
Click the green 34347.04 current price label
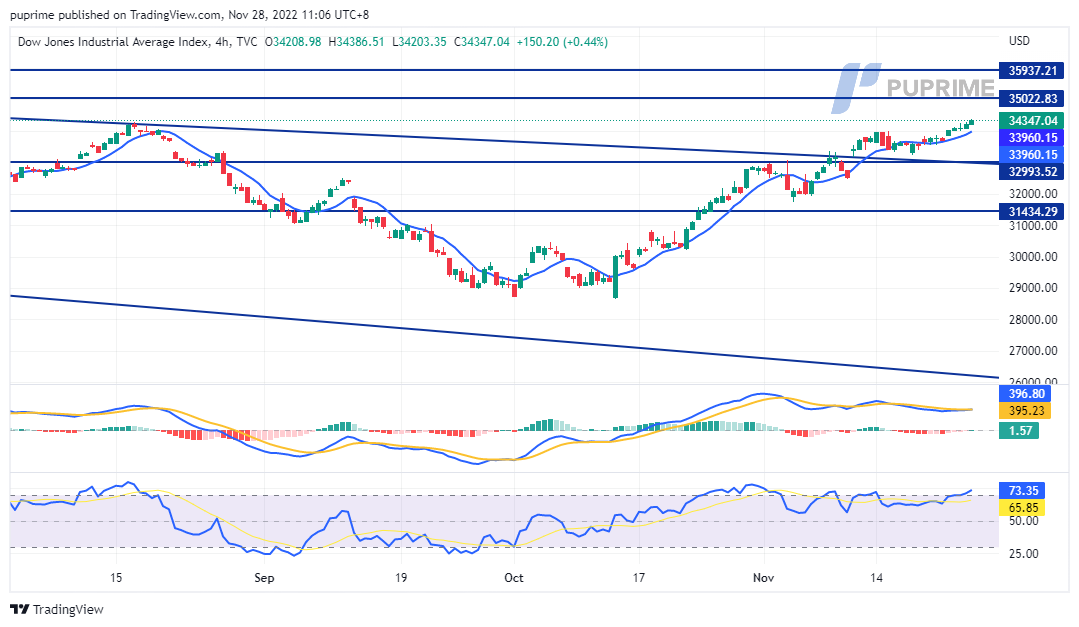point(1032,120)
